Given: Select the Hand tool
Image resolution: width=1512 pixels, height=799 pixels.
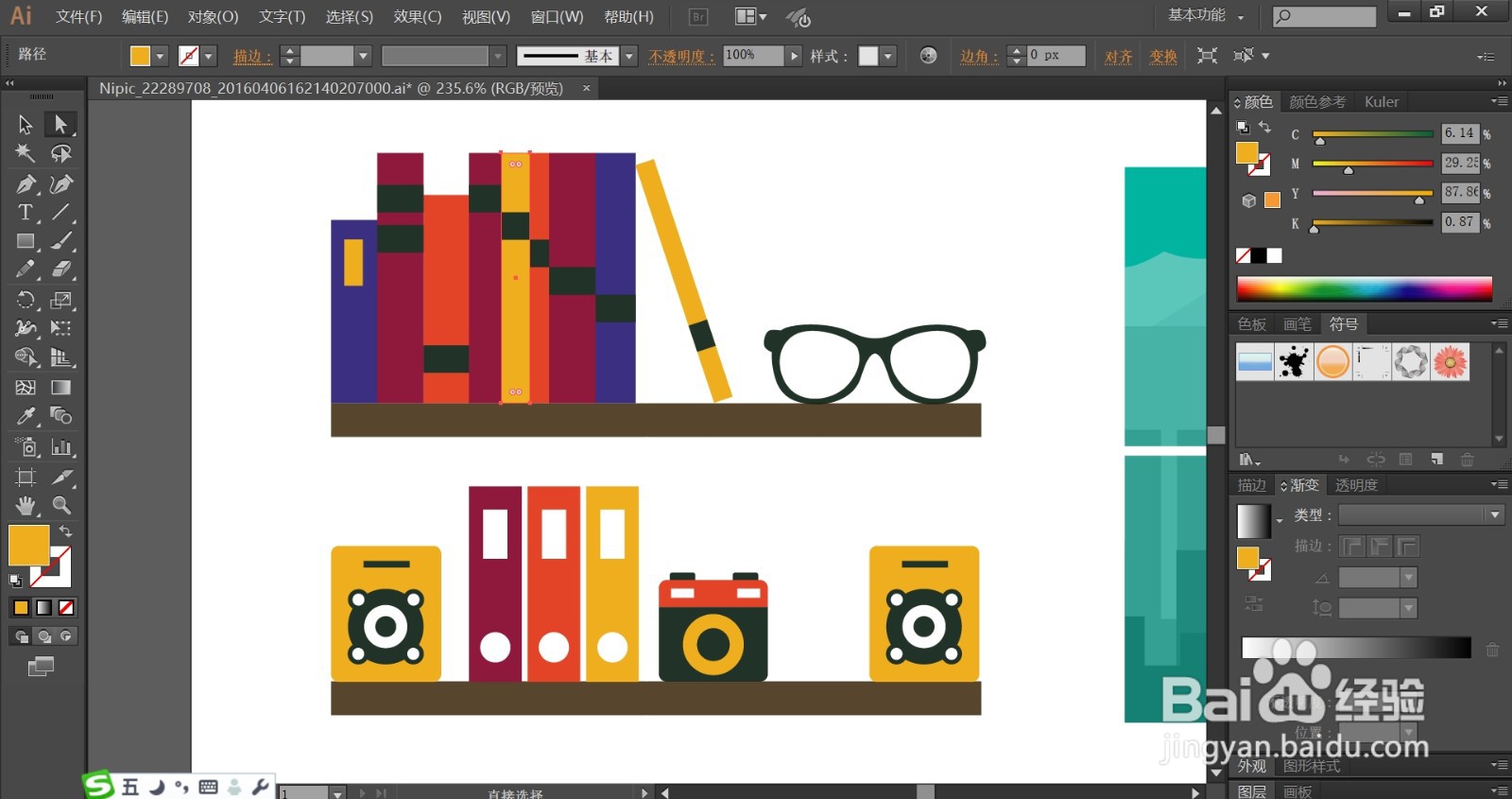Looking at the screenshot, I should (x=26, y=505).
